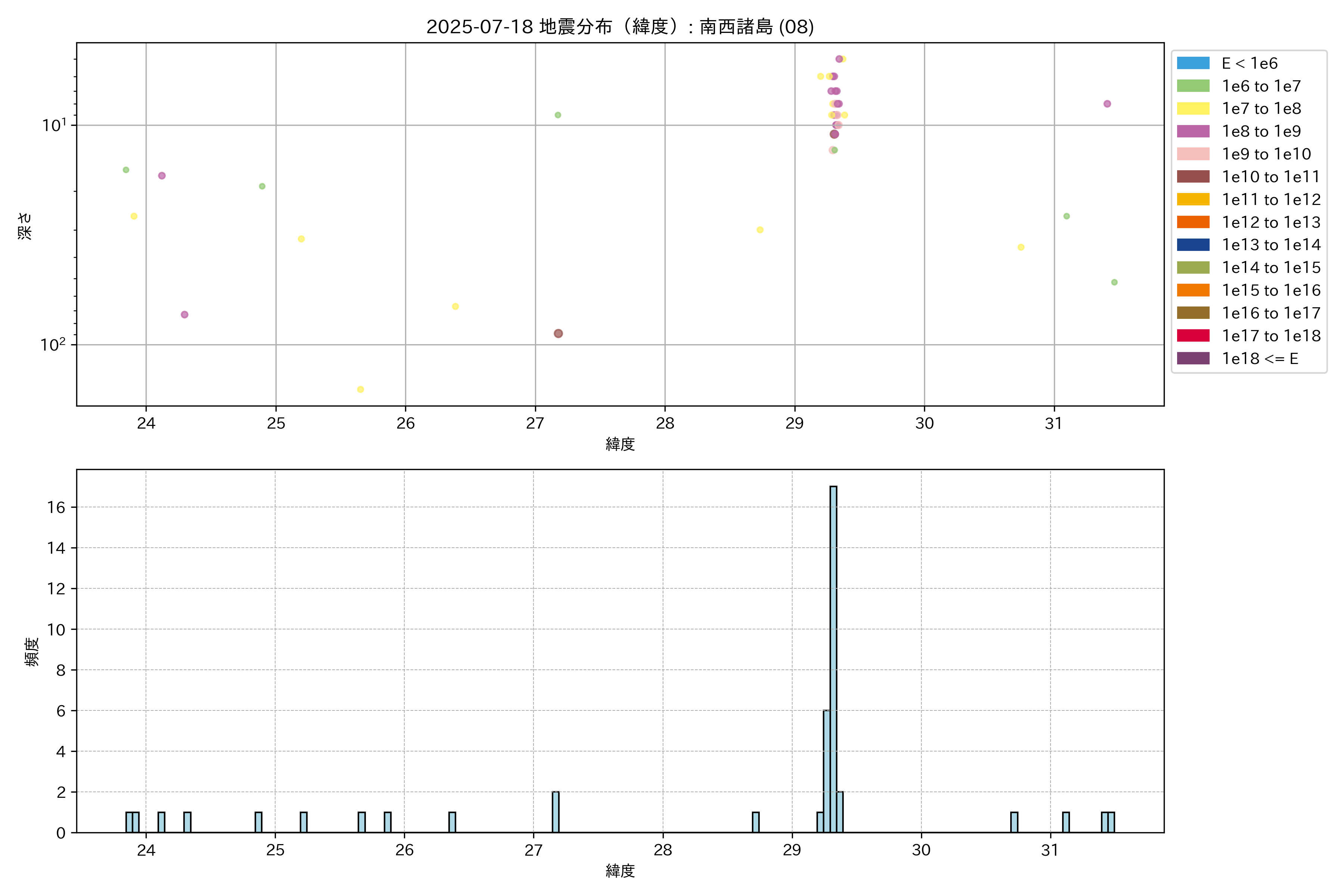This screenshot has height=896, width=1344.
Task: Click the '1e18 <= E' legend swatch
Action: point(1192,358)
